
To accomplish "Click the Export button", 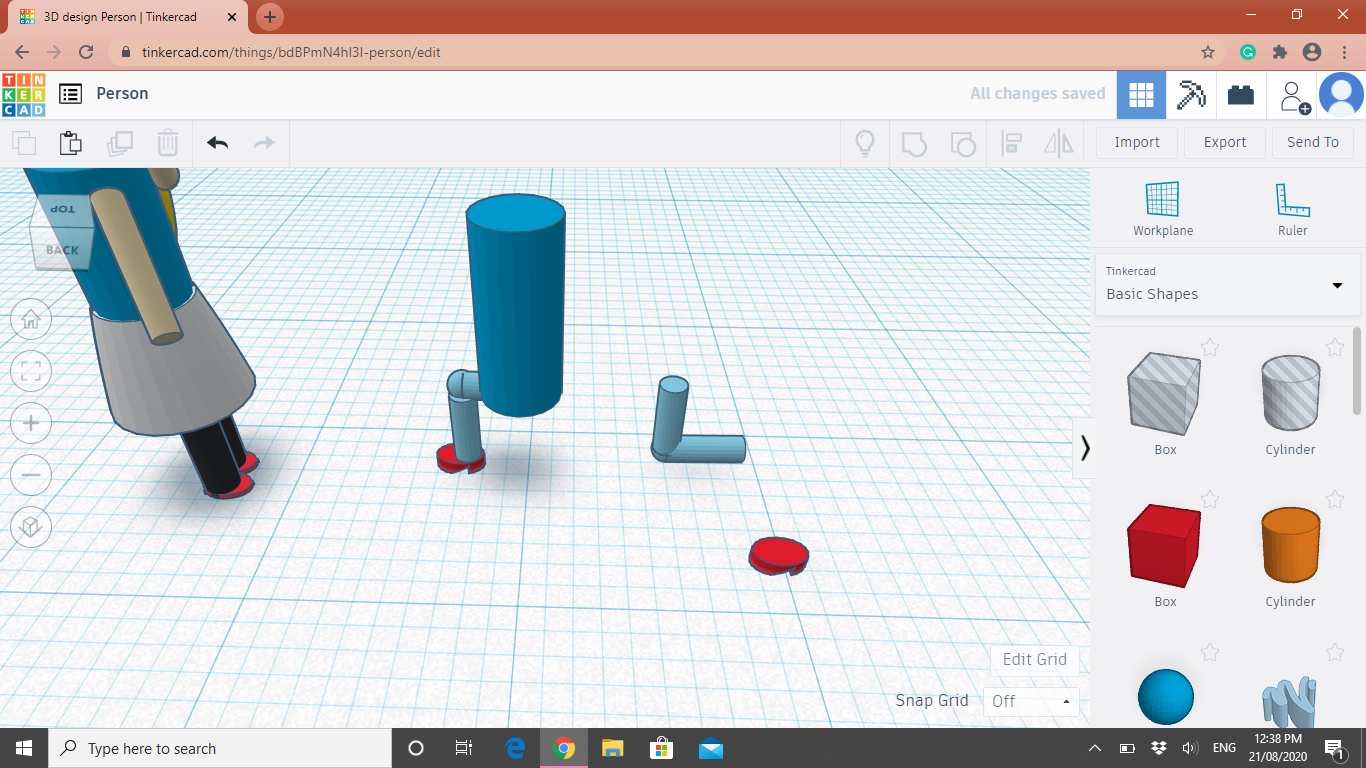I will click(x=1225, y=142).
